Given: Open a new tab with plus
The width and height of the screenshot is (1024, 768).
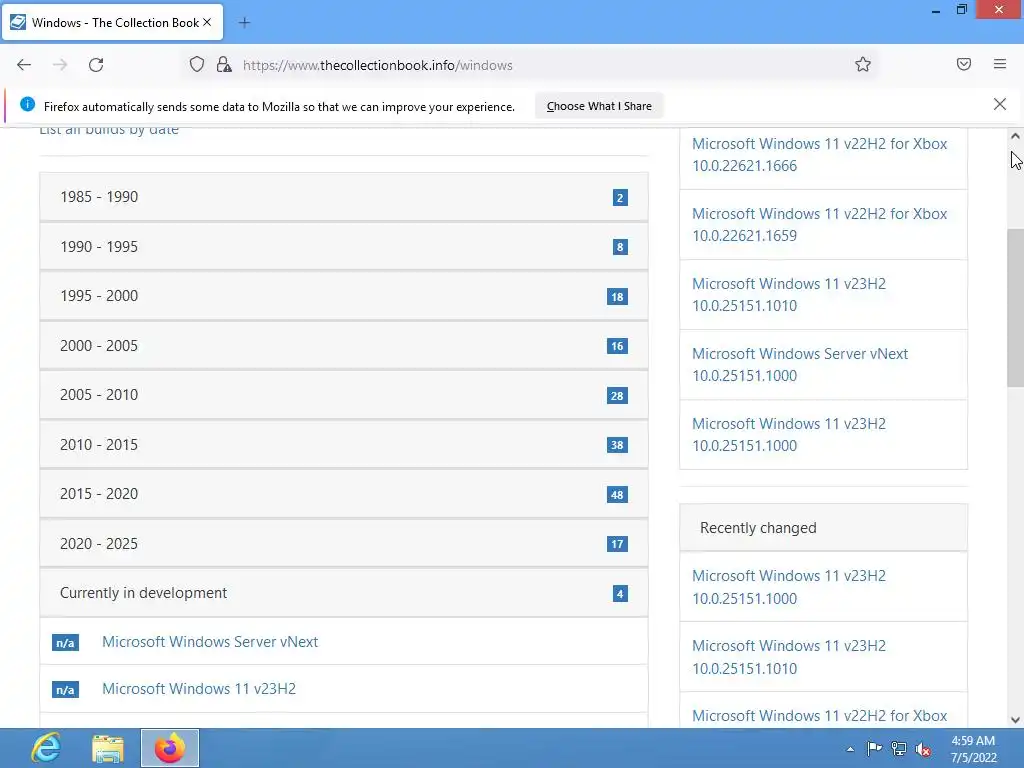Looking at the screenshot, I should coord(244,23).
